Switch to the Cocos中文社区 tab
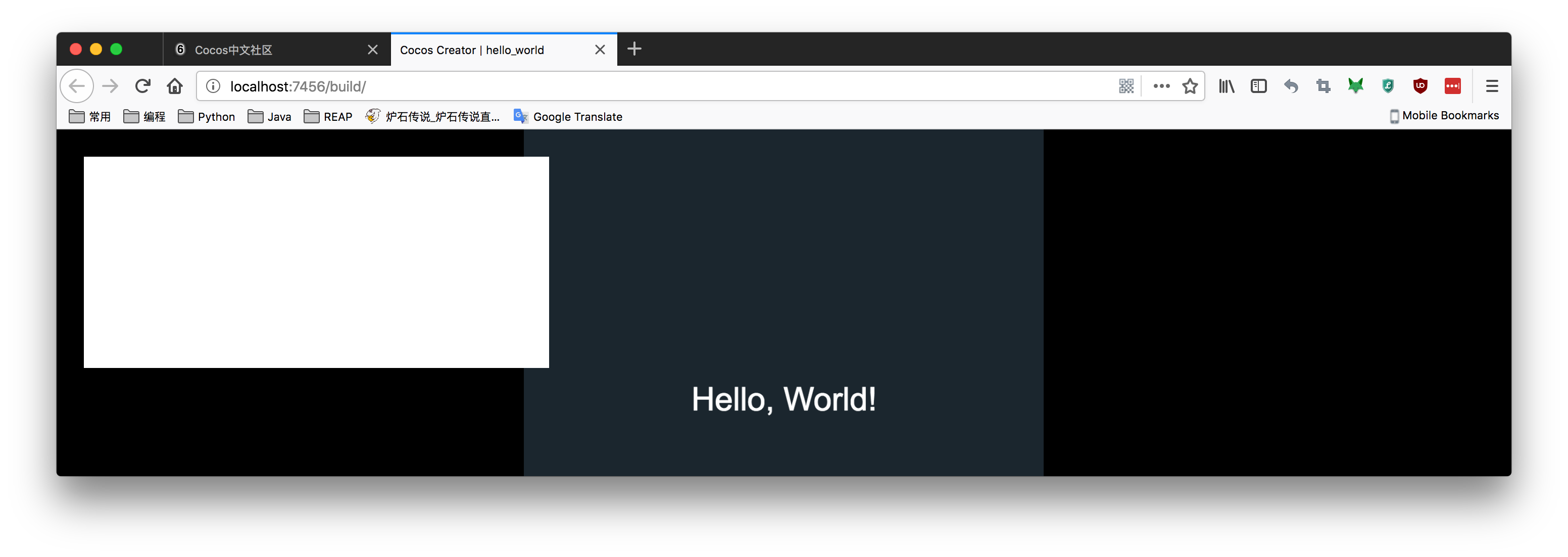 [x=268, y=50]
